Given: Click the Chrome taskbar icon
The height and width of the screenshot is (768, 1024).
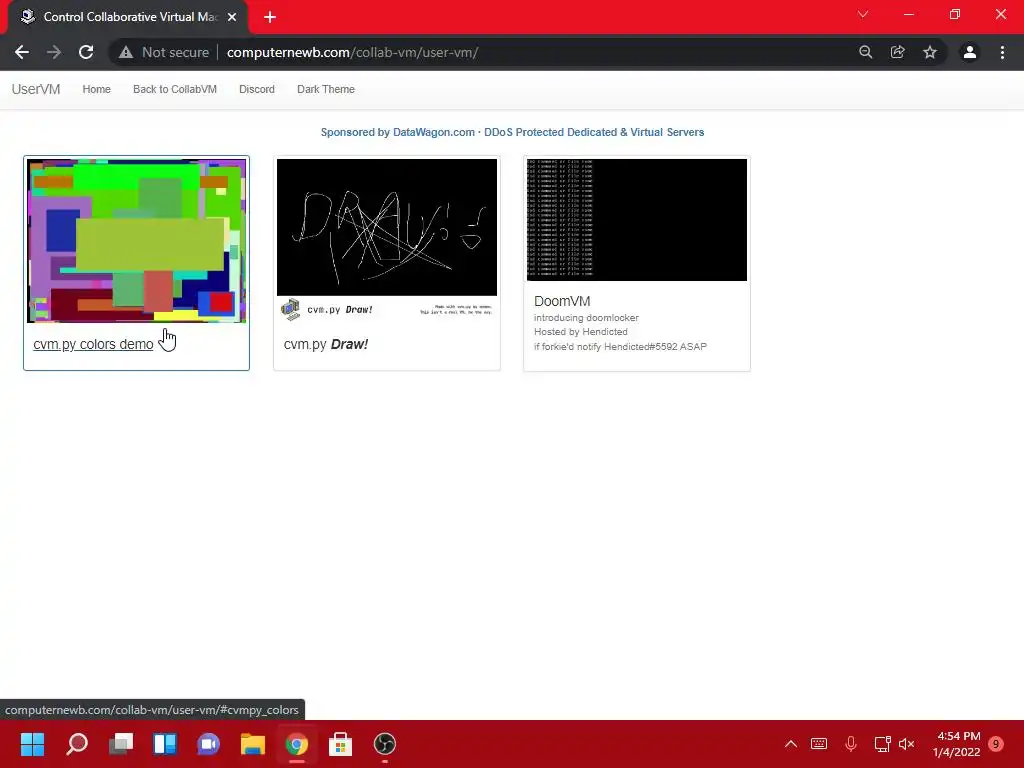Looking at the screenshot, I should coord(296,744).
